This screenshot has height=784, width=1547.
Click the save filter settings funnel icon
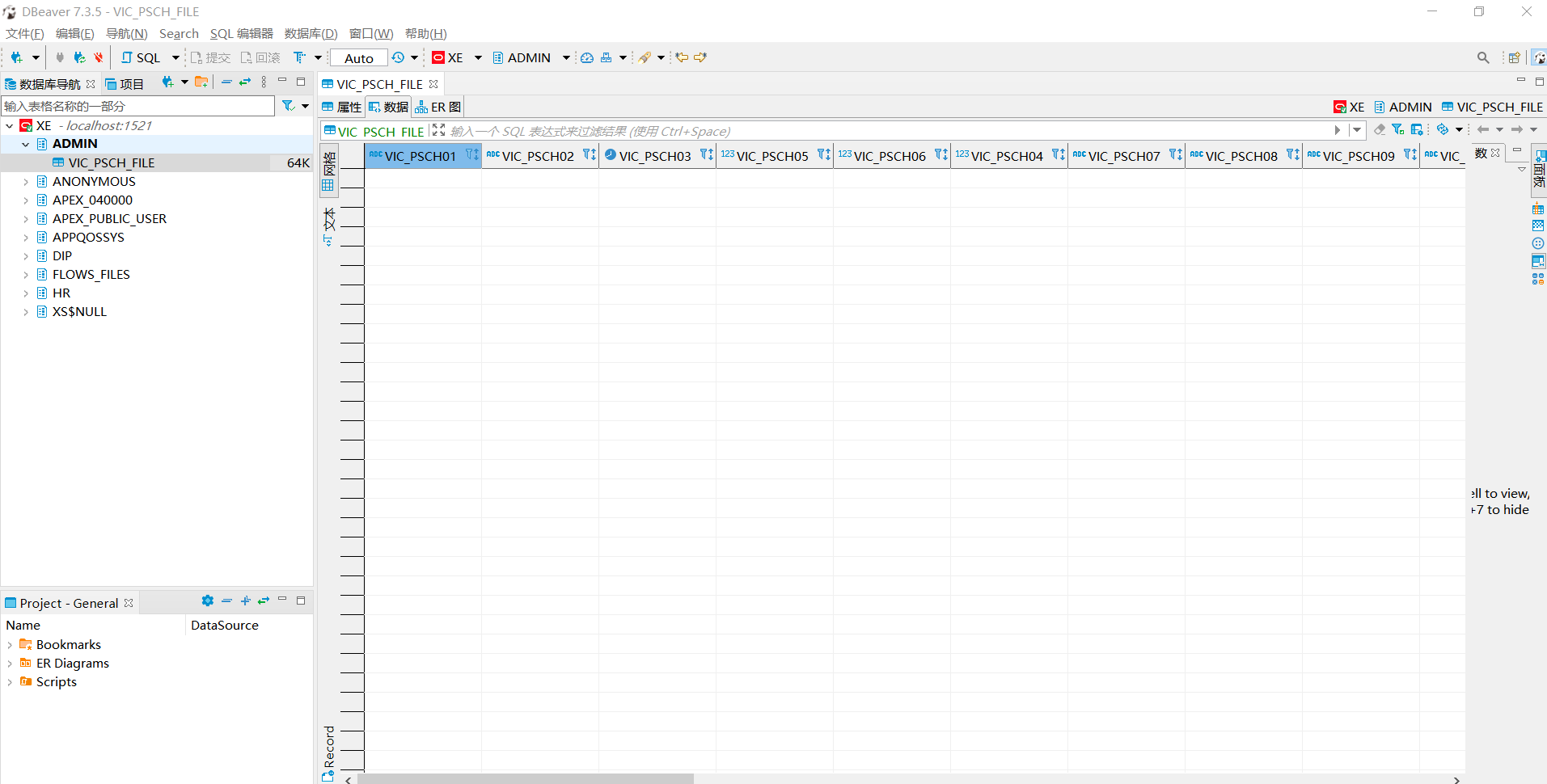click(1397, 129)
